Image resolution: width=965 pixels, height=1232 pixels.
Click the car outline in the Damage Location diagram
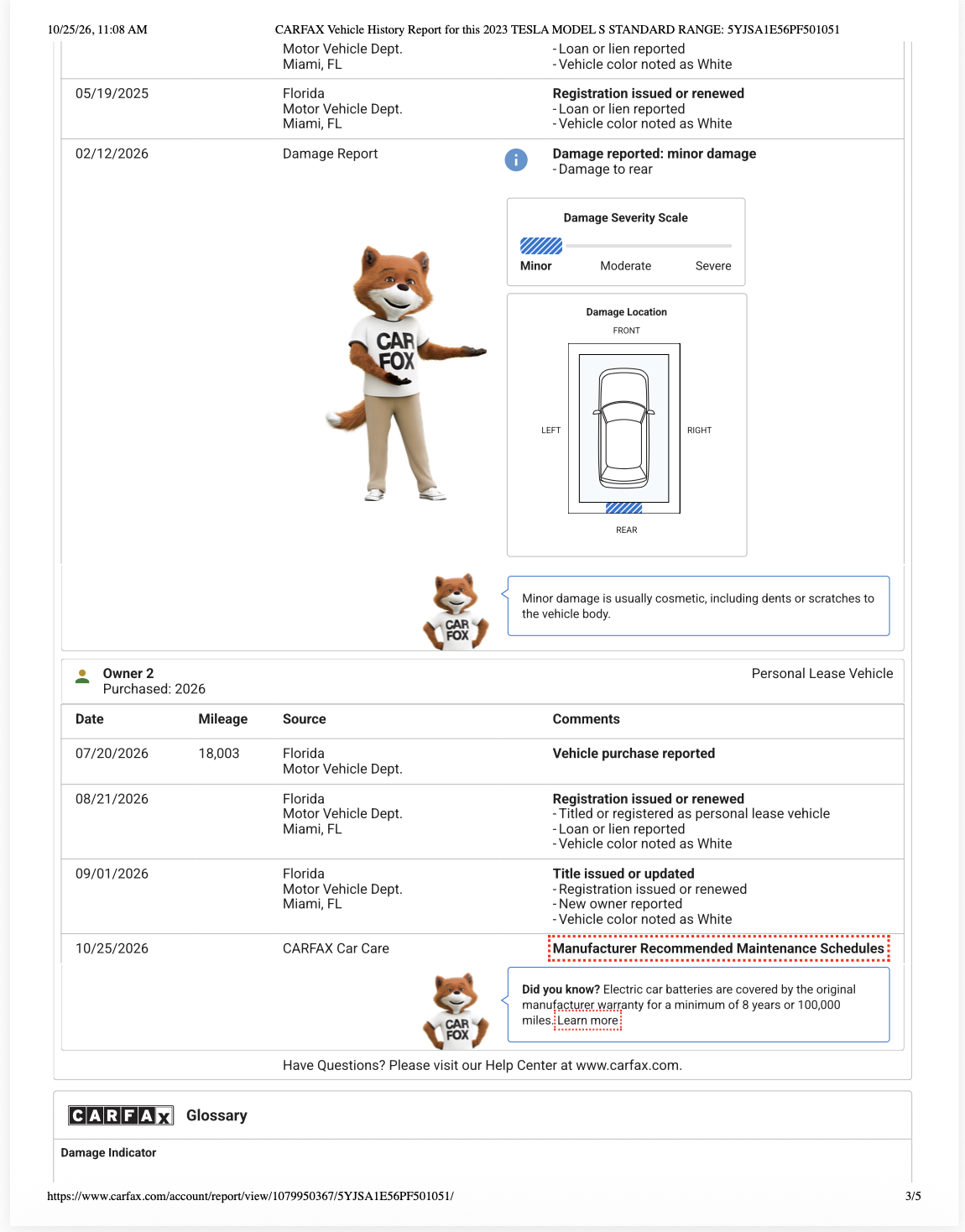(623, 429)
